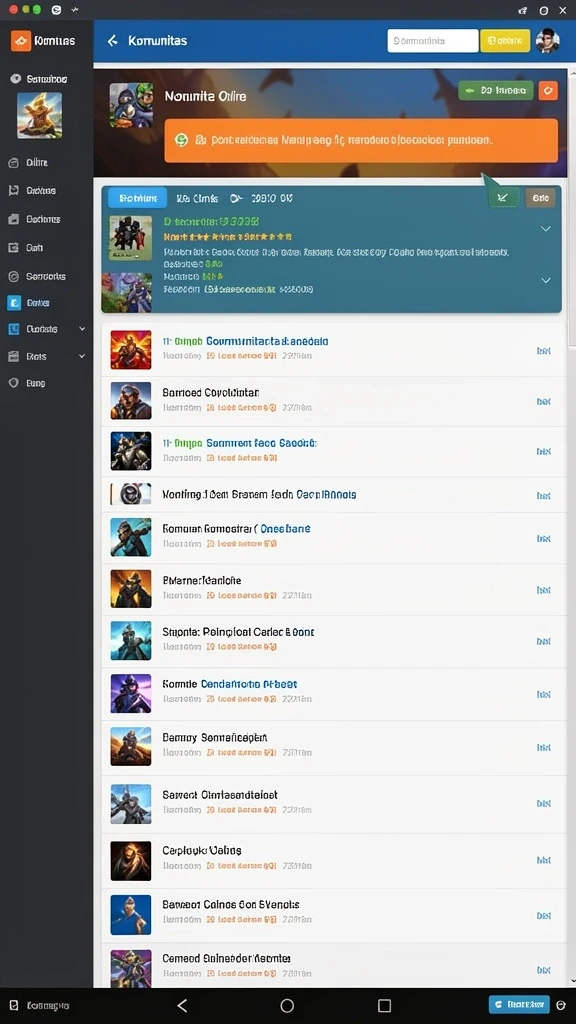Select the highlighted blue Gartes sidebar icon
The image size is (576, 1024).
click(x=13, y=303)
